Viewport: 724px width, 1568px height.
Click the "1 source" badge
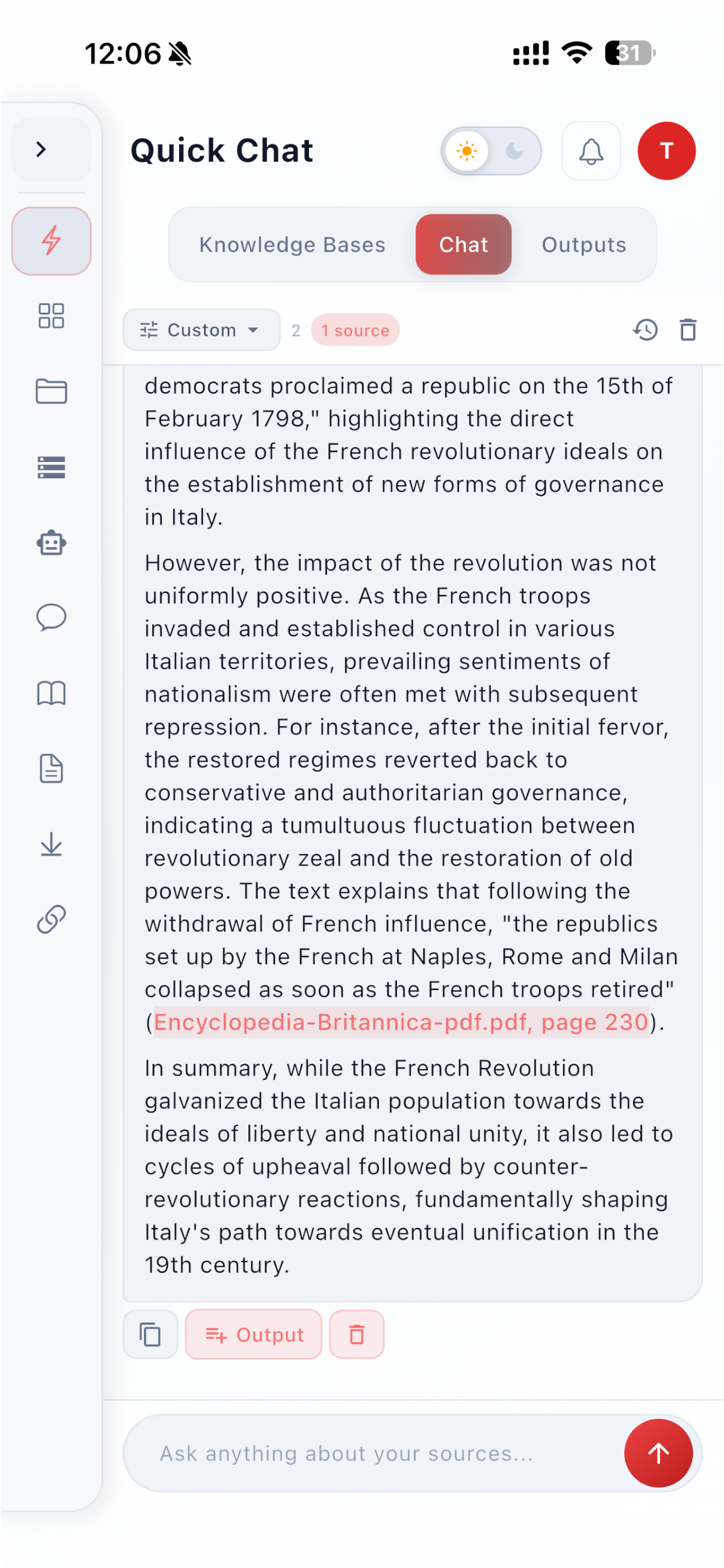(x=356, y=330)
